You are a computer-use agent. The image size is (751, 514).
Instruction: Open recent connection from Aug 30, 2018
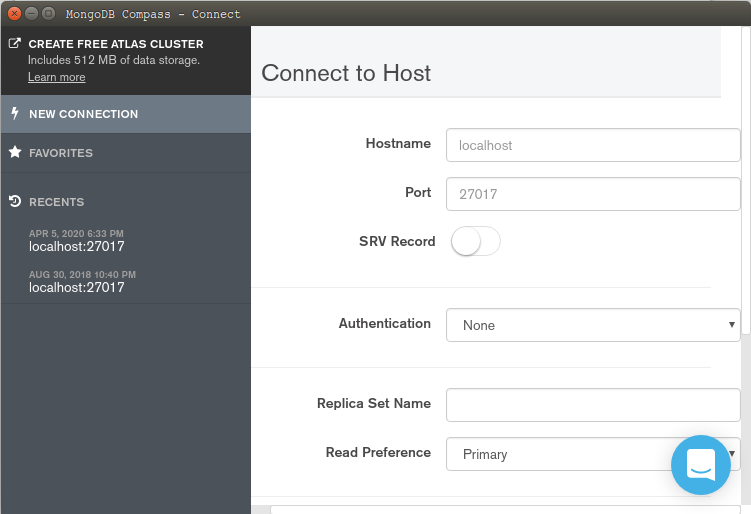[x=82, y=282]
